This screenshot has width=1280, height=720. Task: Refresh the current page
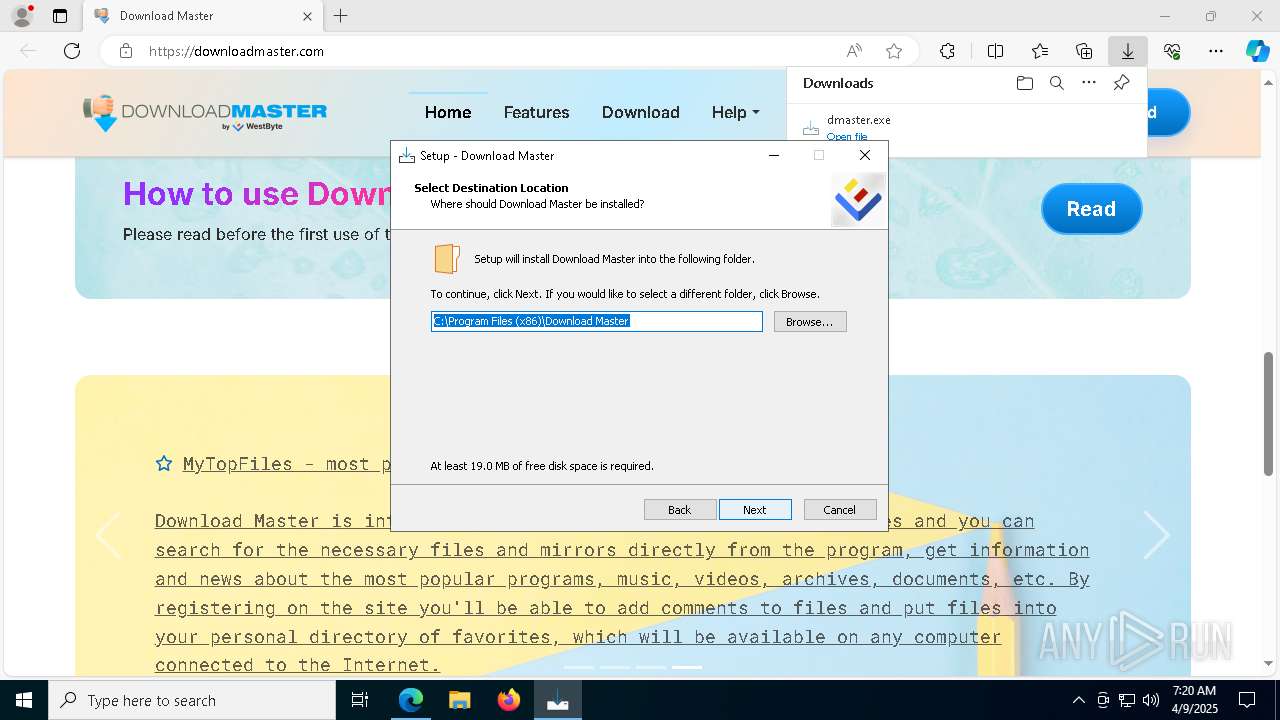point(72,51)
